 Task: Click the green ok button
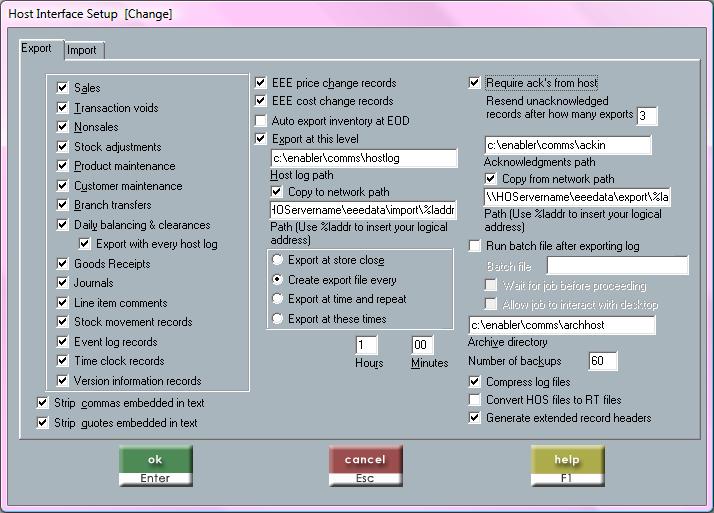click(156, 466)
